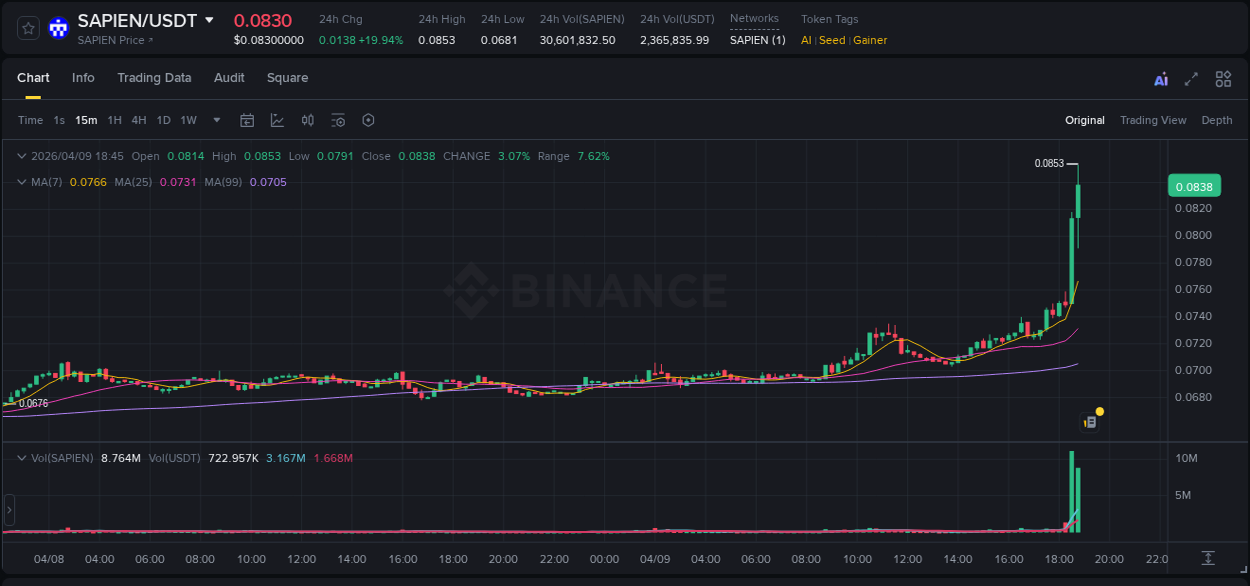Click the yellow event marker on the chart

pyautogui.click(x=1099, y=411)
